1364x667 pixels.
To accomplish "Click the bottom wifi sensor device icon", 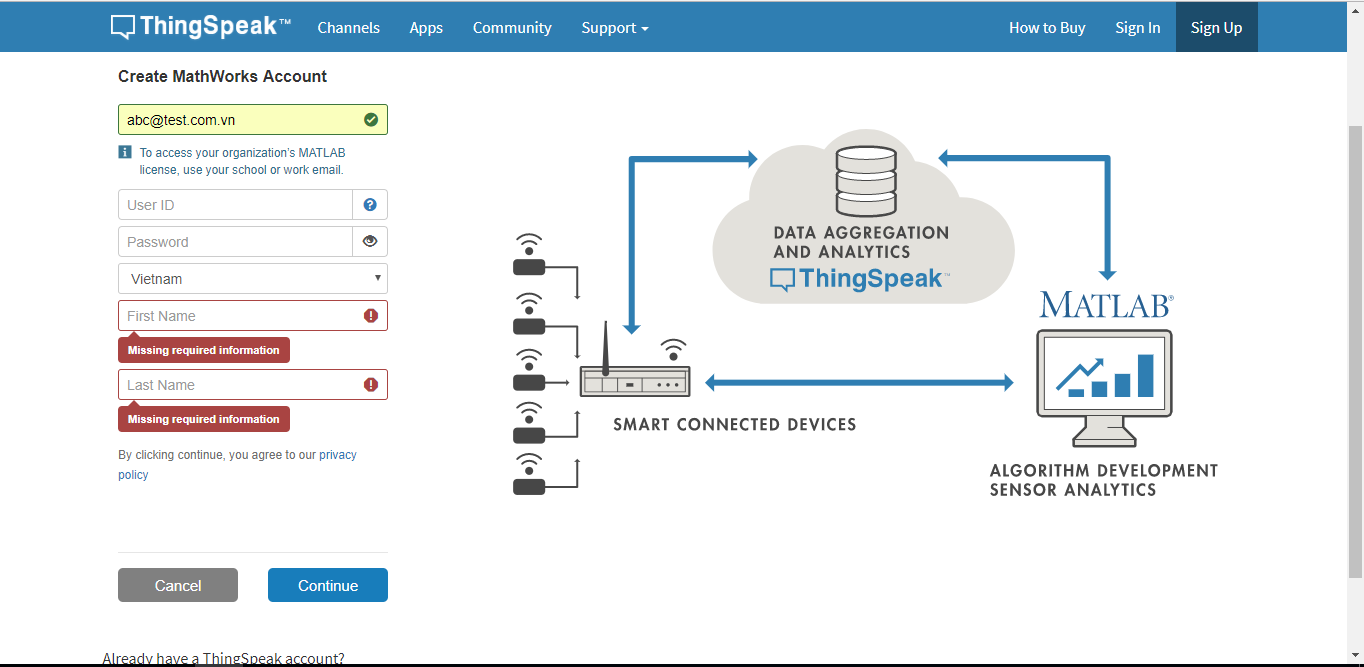I will (529, 474).
